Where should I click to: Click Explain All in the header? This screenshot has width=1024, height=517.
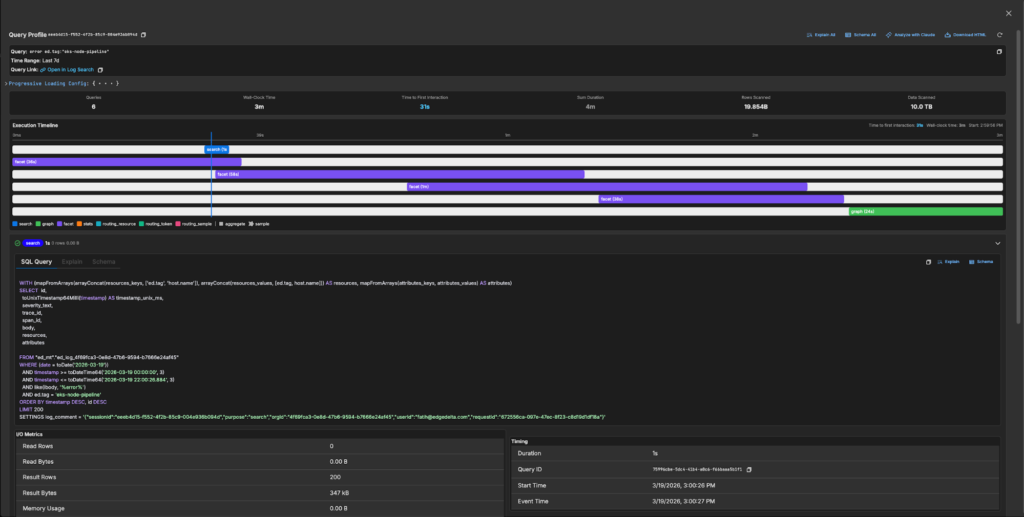(x=820, y=35)
